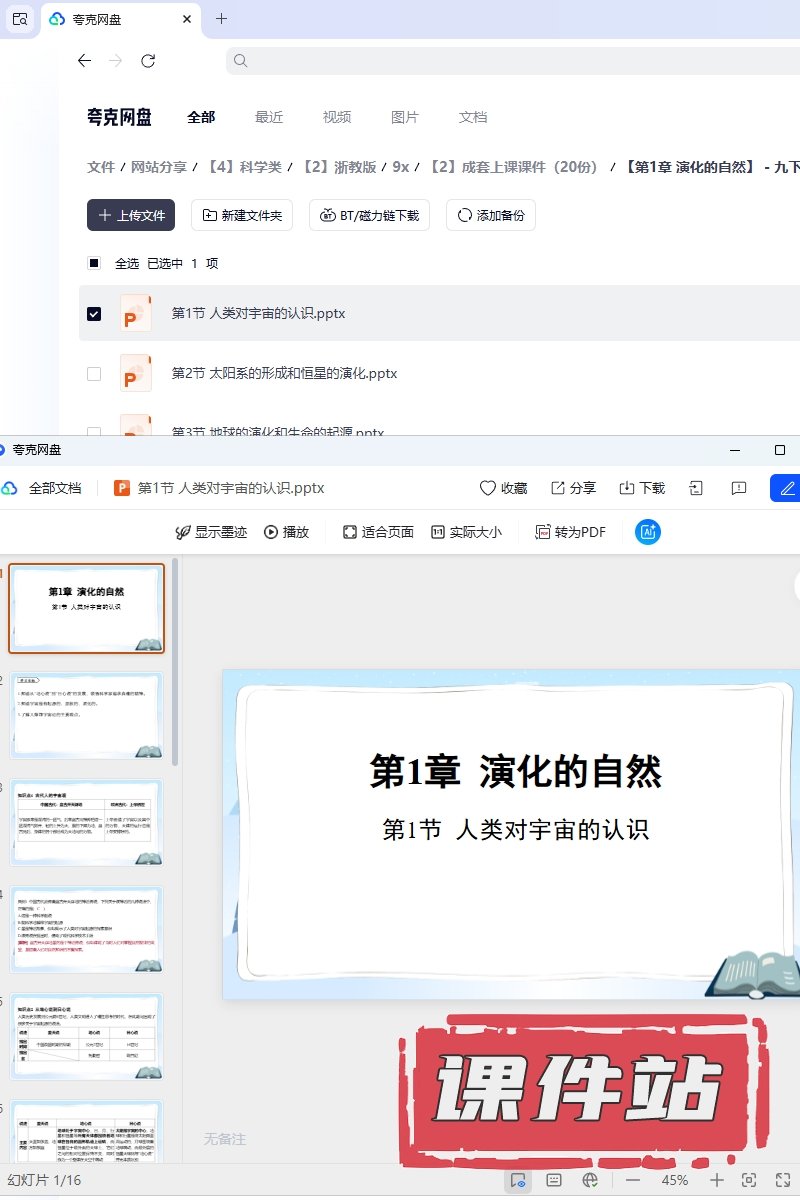The width and height of the screenshot is (800, 1200).
Task: Click the 下载 download button
Action: pos(642,488)
